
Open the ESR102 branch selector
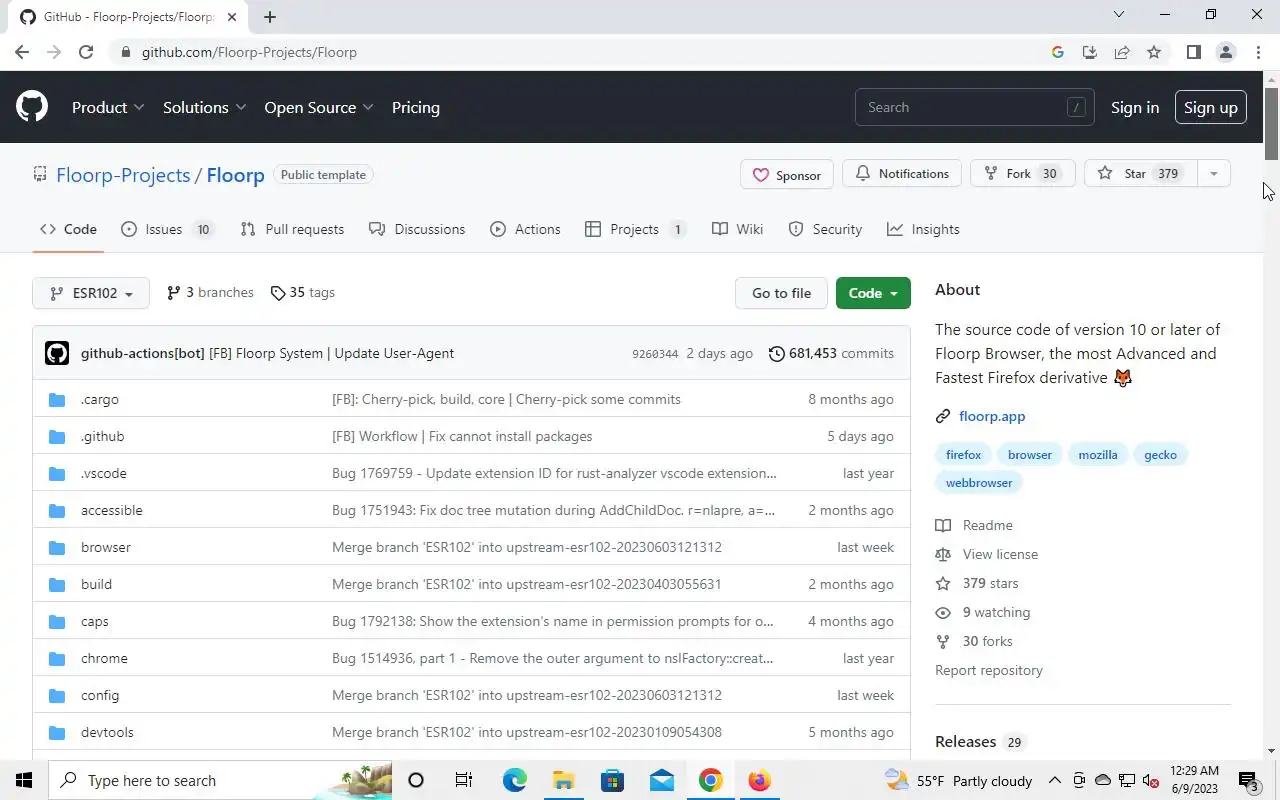[x=91, y=293]
